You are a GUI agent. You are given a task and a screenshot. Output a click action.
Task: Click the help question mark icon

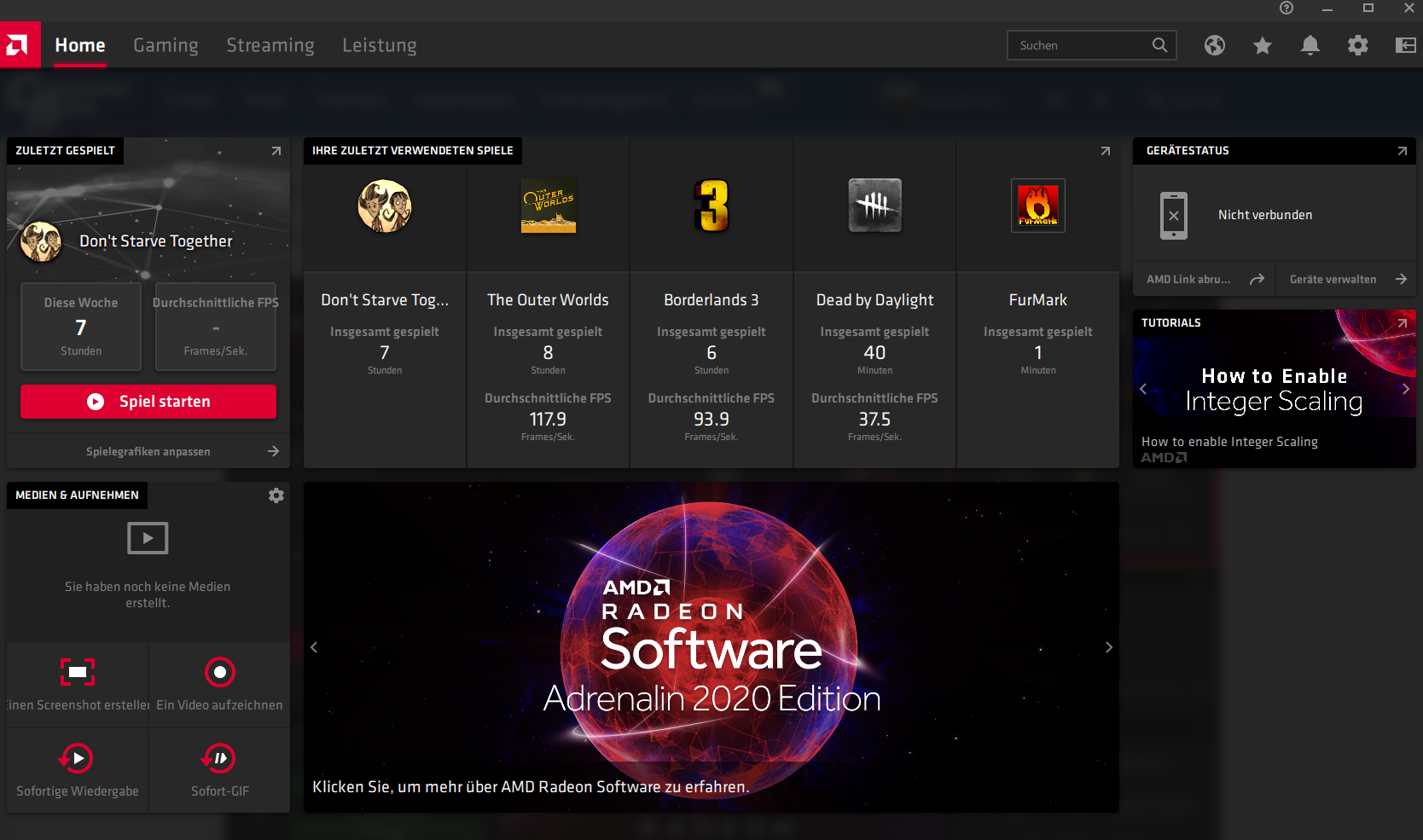1287,8
